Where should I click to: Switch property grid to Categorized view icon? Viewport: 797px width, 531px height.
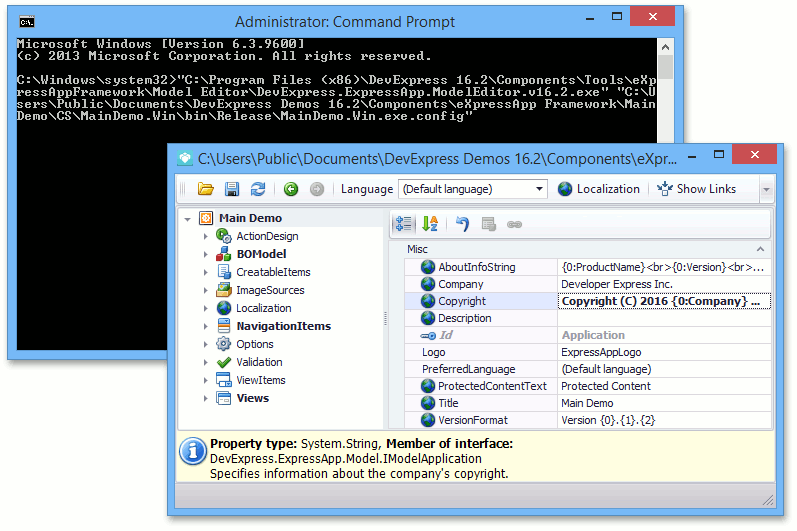(x=404, y=224)
